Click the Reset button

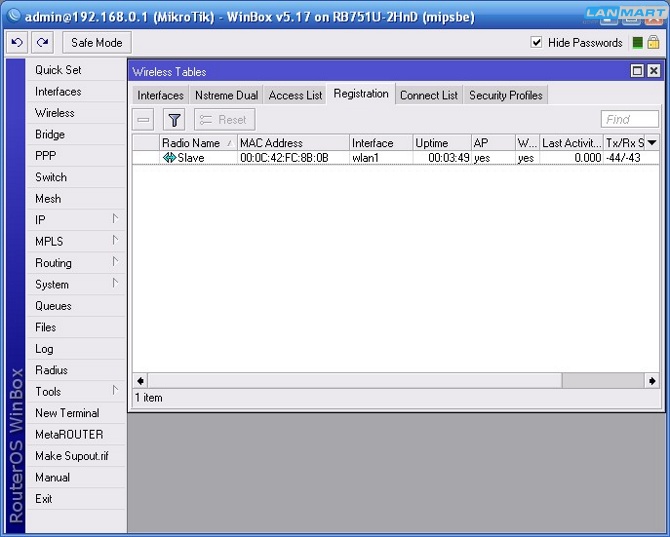[x=225, y=120]
